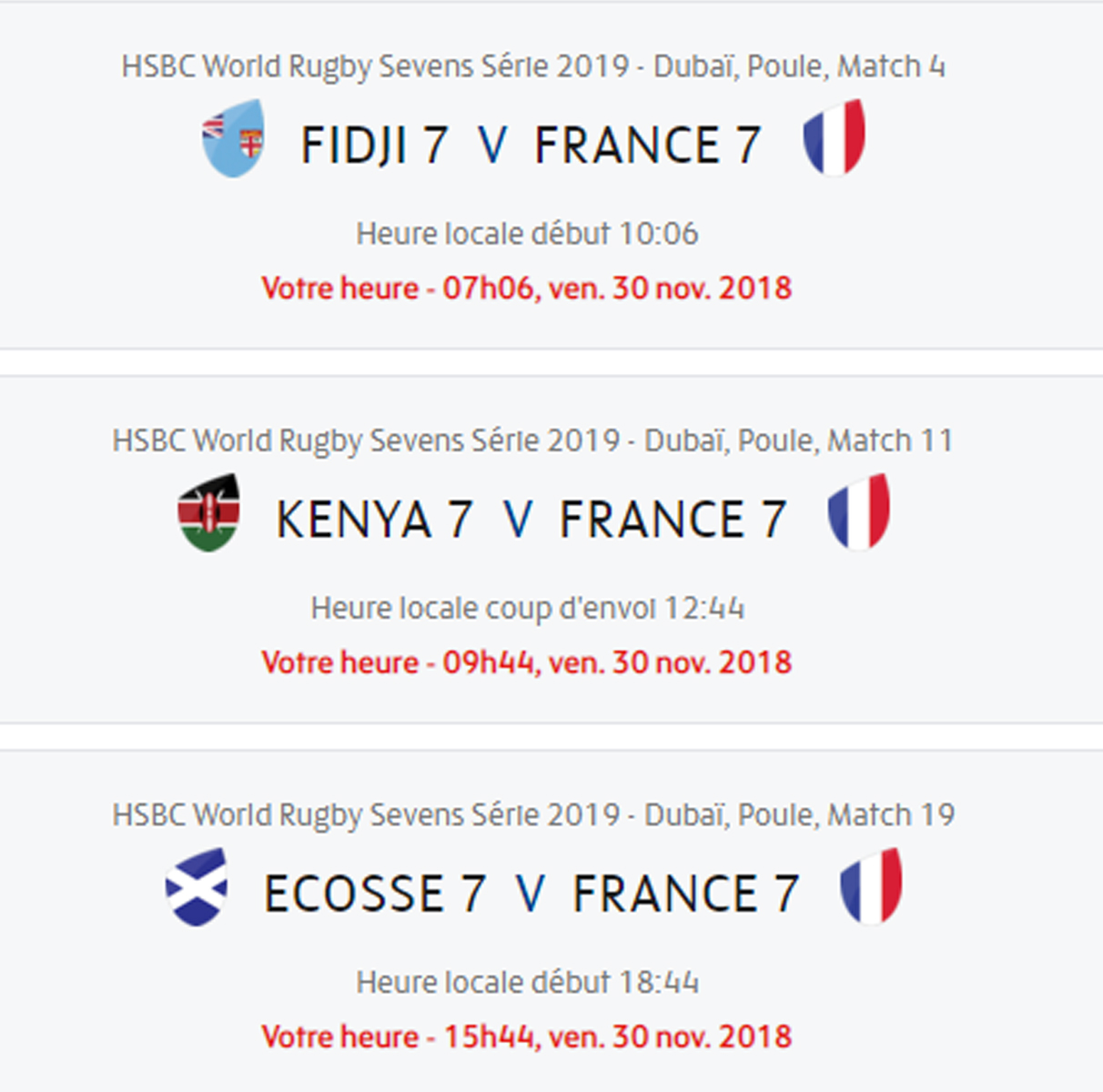The width and height of the screenshot is (1103, 1092).
Task: Click the Scotland flag rugby ball icon
Action: click(197, 887)
